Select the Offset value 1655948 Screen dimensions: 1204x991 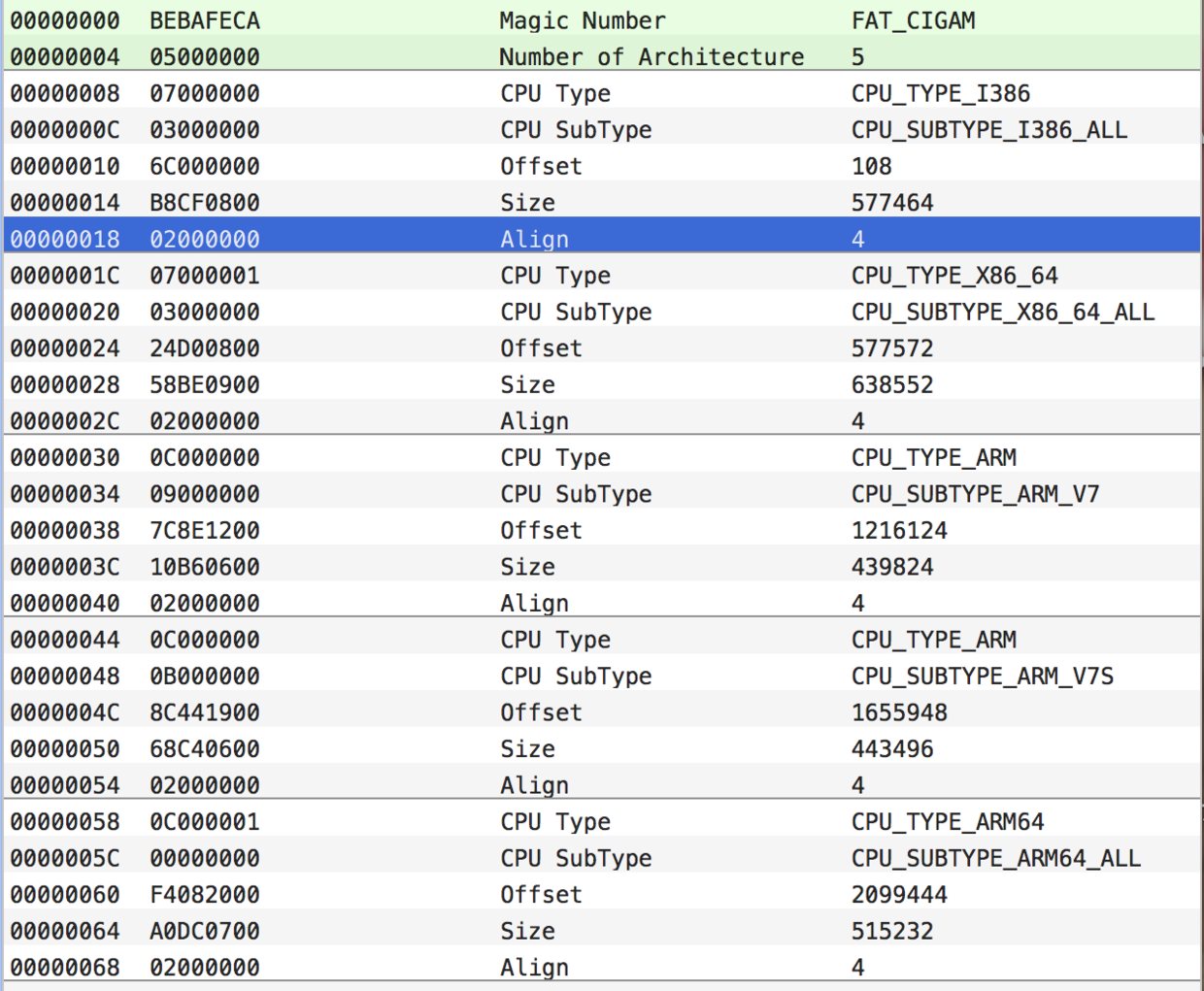(899, 712)
